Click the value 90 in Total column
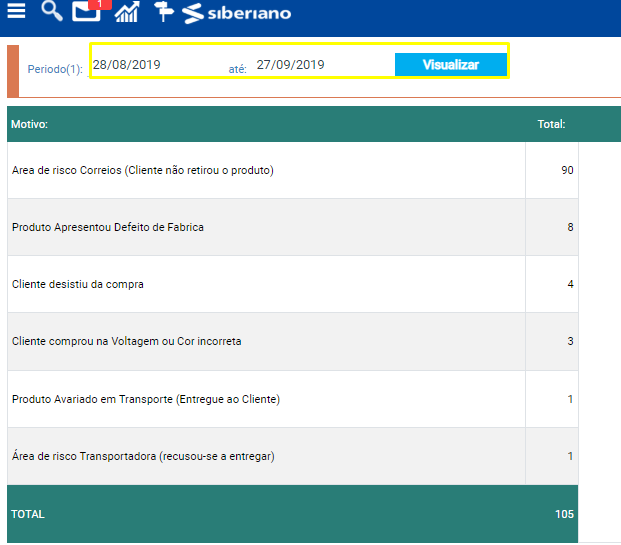This screenshot has width=621, height=545. [567, 170]
